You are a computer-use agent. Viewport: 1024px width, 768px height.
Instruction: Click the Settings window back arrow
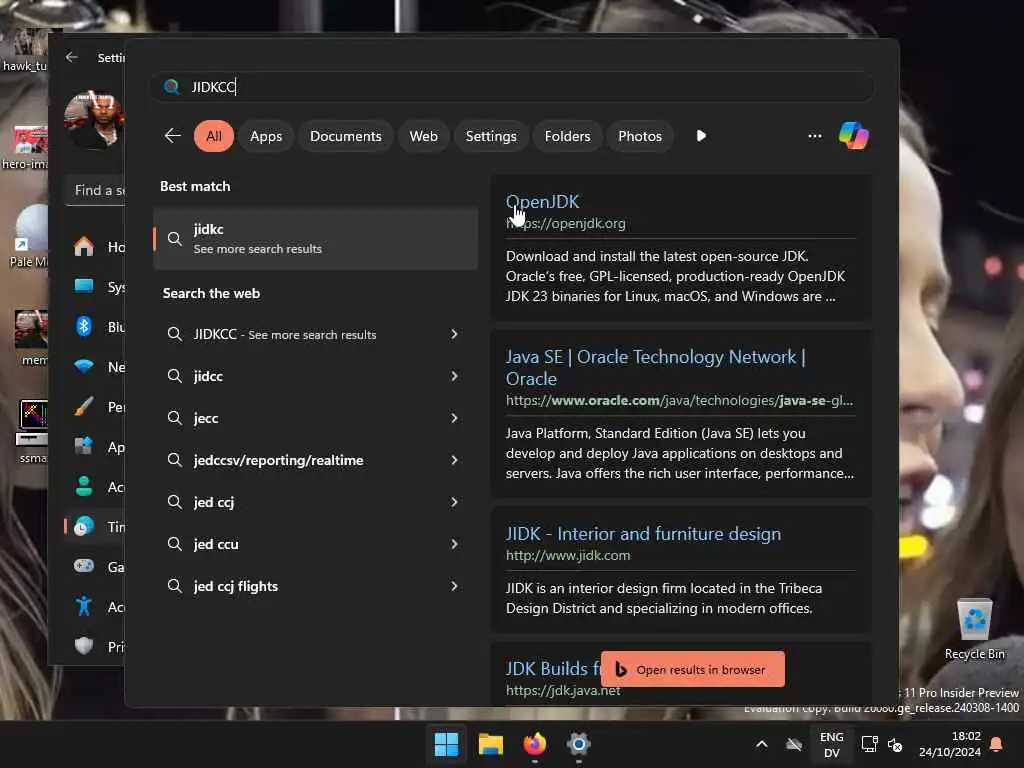[x=72, y=57]
